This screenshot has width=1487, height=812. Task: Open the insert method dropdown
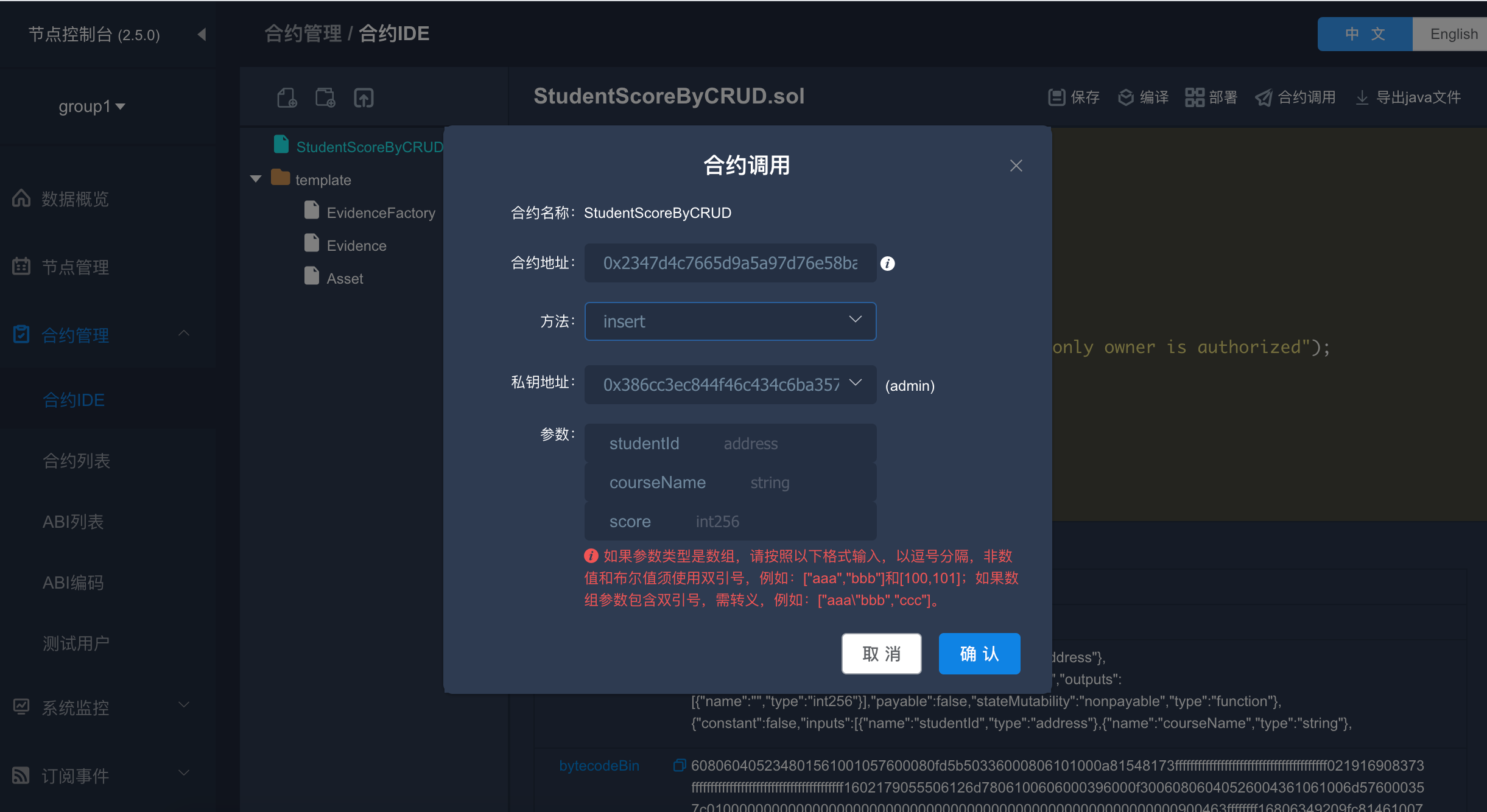coord(730,321)
